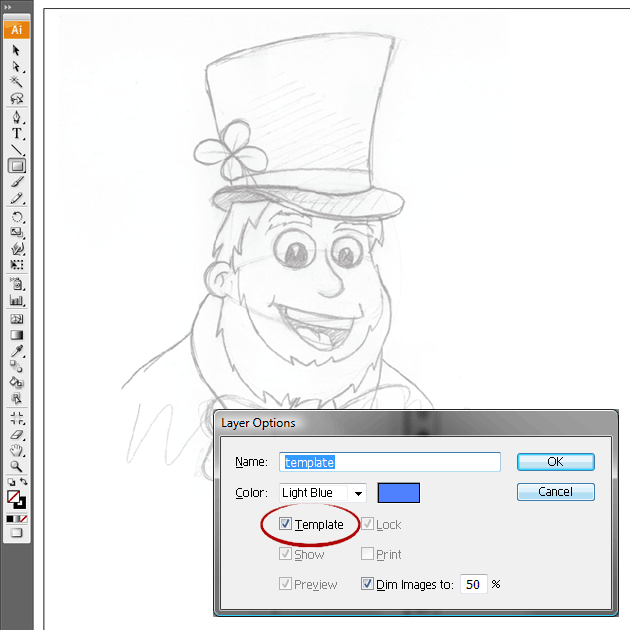
Task: Click the Name field containing template
Action: pyautogui.click(x=390, y=462)
